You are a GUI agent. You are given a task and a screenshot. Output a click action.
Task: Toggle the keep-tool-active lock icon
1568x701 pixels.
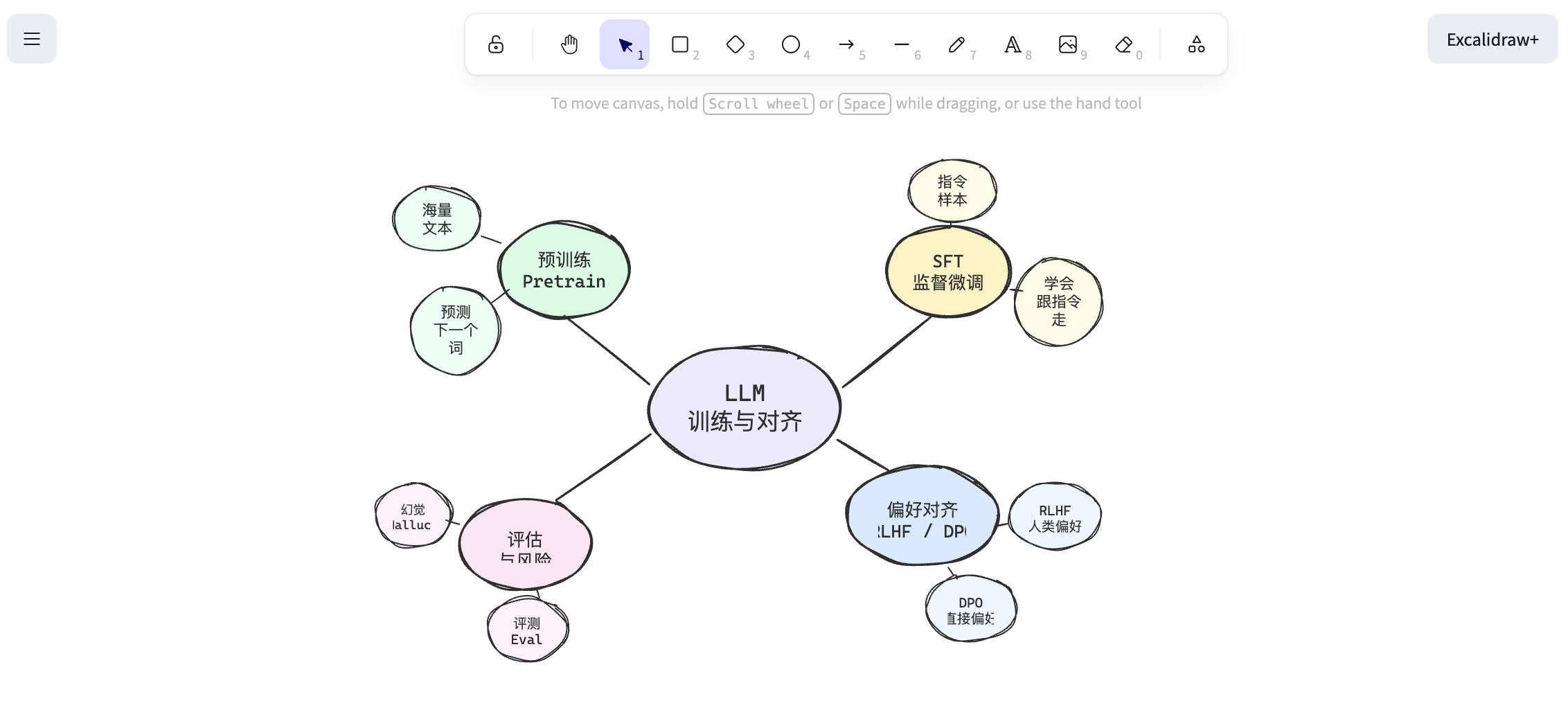496,45
